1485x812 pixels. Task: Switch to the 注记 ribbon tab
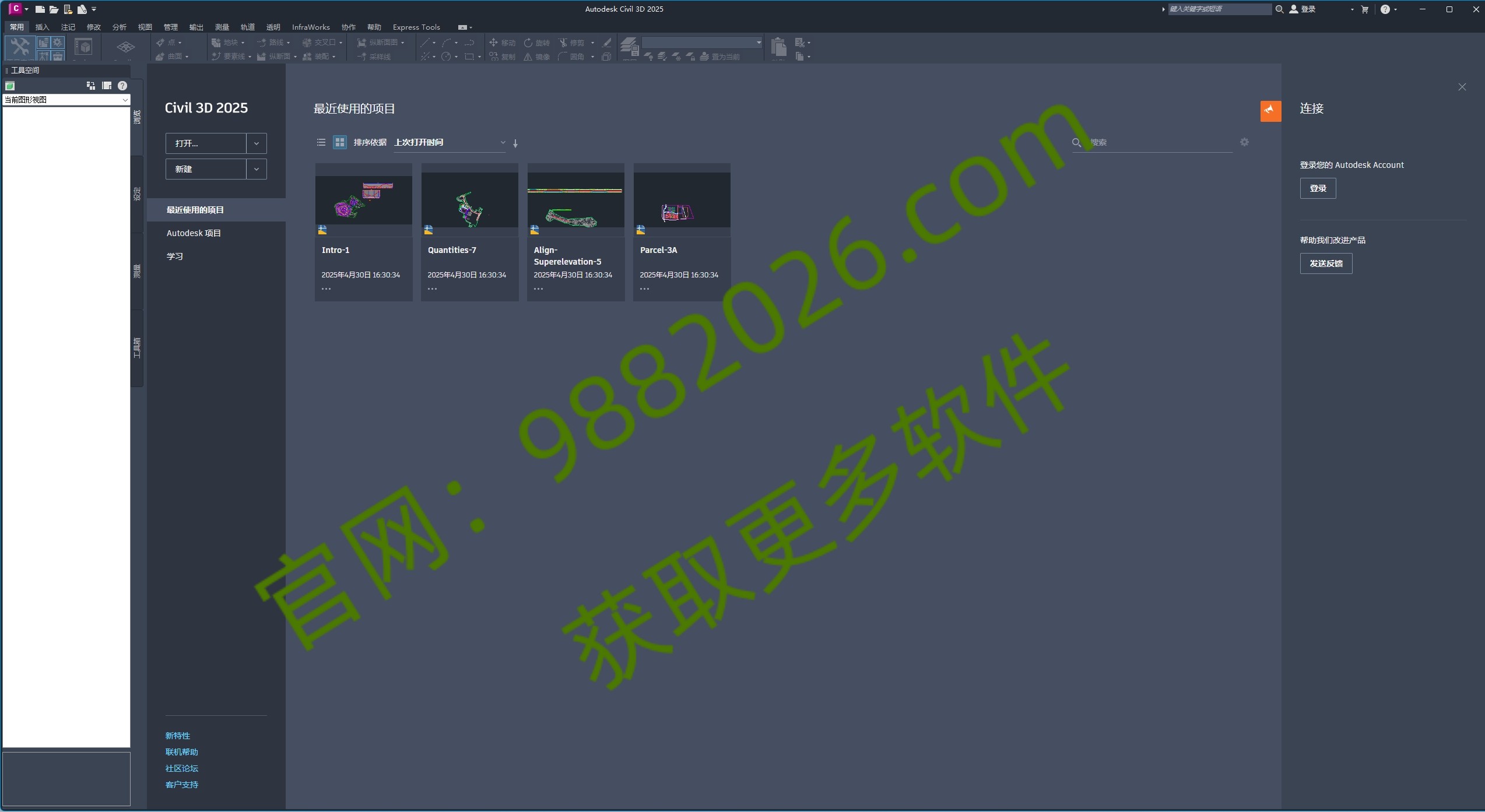(x=68, y=27)
